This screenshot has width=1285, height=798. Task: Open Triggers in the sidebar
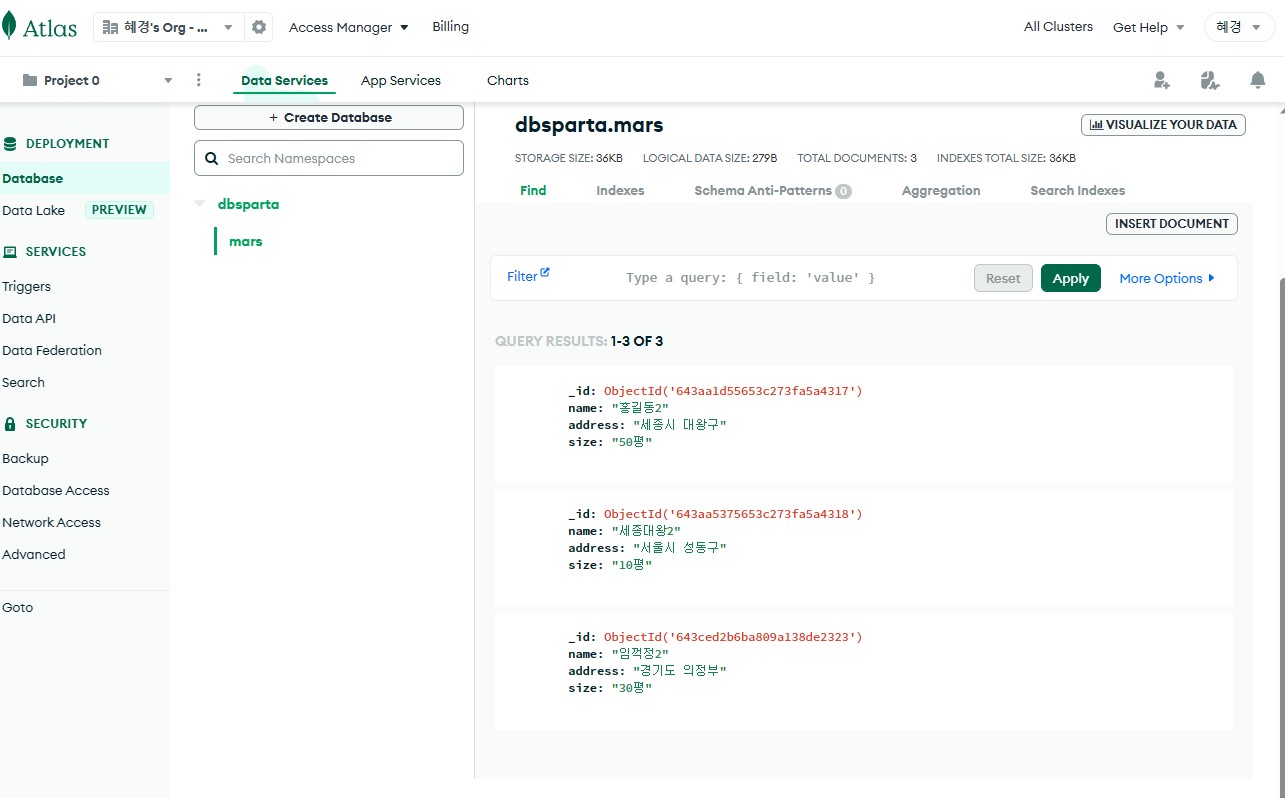(x=27, y=286)
